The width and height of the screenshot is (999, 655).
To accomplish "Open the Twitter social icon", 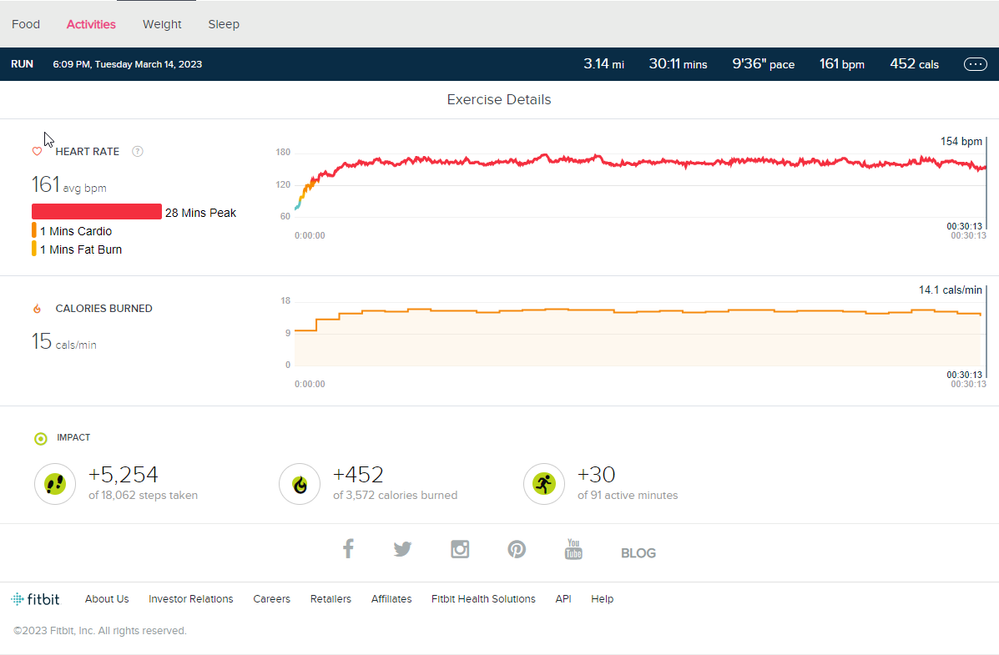I will point(403,549).
